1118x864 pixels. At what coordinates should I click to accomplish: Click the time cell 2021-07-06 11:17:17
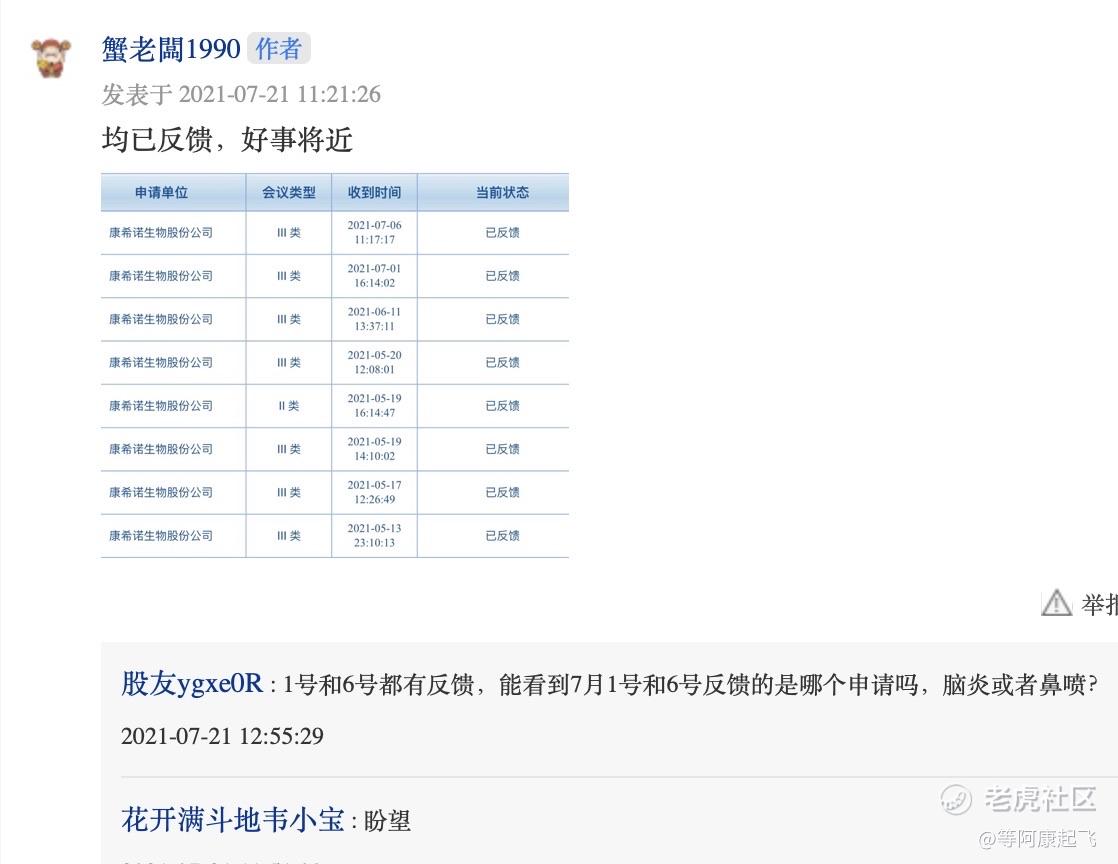374,232
